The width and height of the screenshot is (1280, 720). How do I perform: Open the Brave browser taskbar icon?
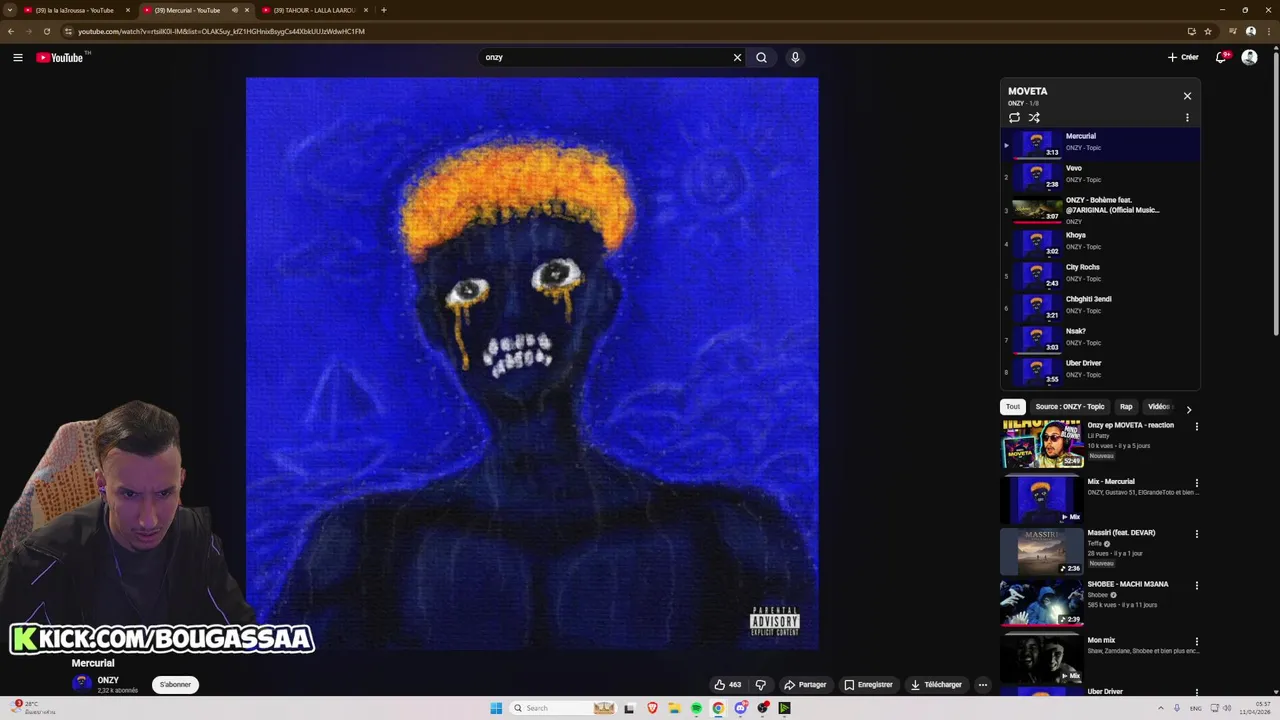click(652, 708)
